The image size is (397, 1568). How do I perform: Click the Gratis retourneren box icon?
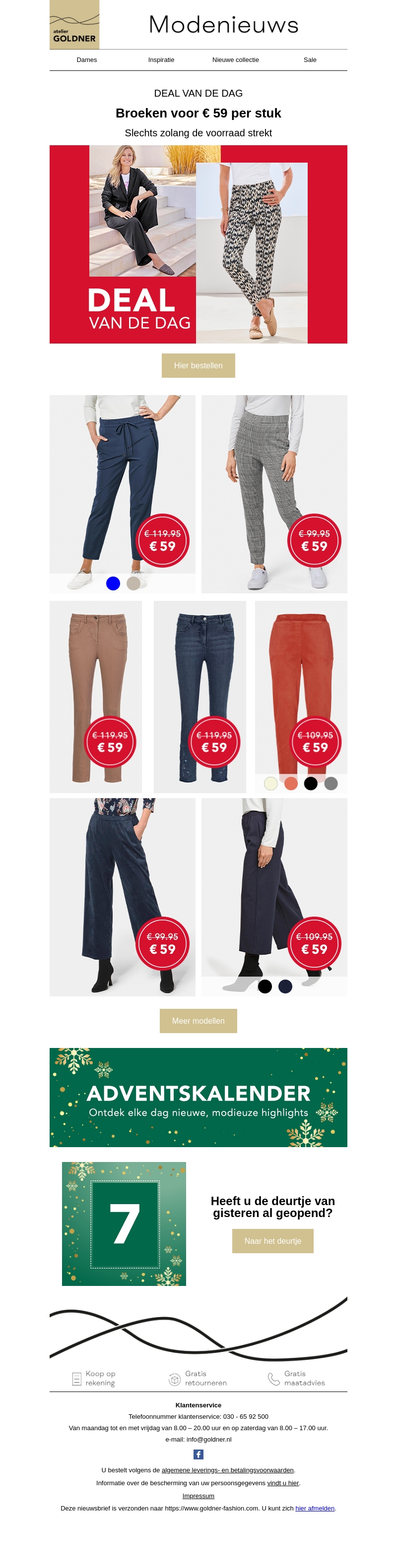point(174,1379)
